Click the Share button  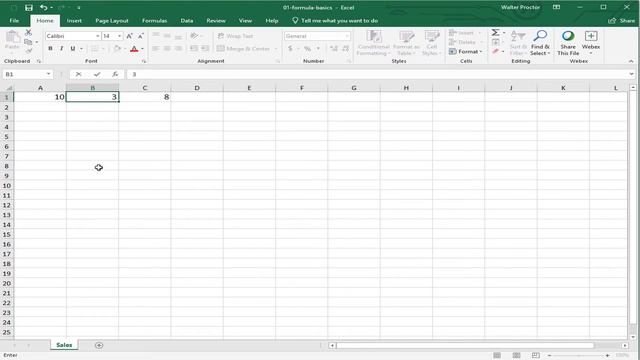[x=622, y=20]
